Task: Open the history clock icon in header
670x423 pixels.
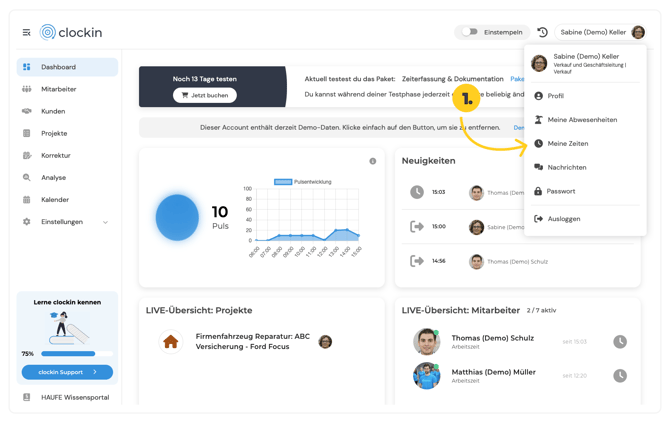Action: [542, 32]
